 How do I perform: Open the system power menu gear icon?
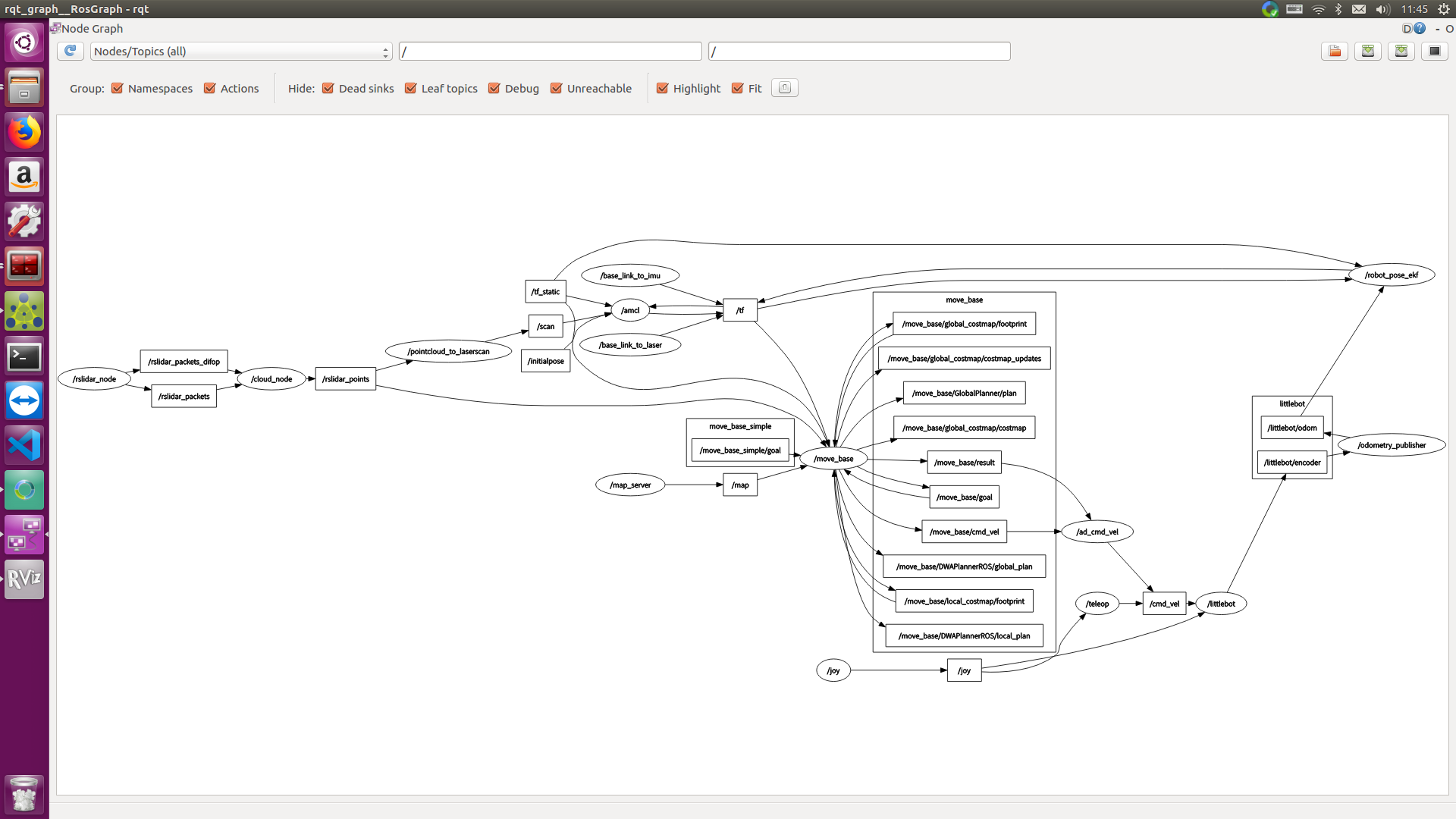[x=1444, y=9]
